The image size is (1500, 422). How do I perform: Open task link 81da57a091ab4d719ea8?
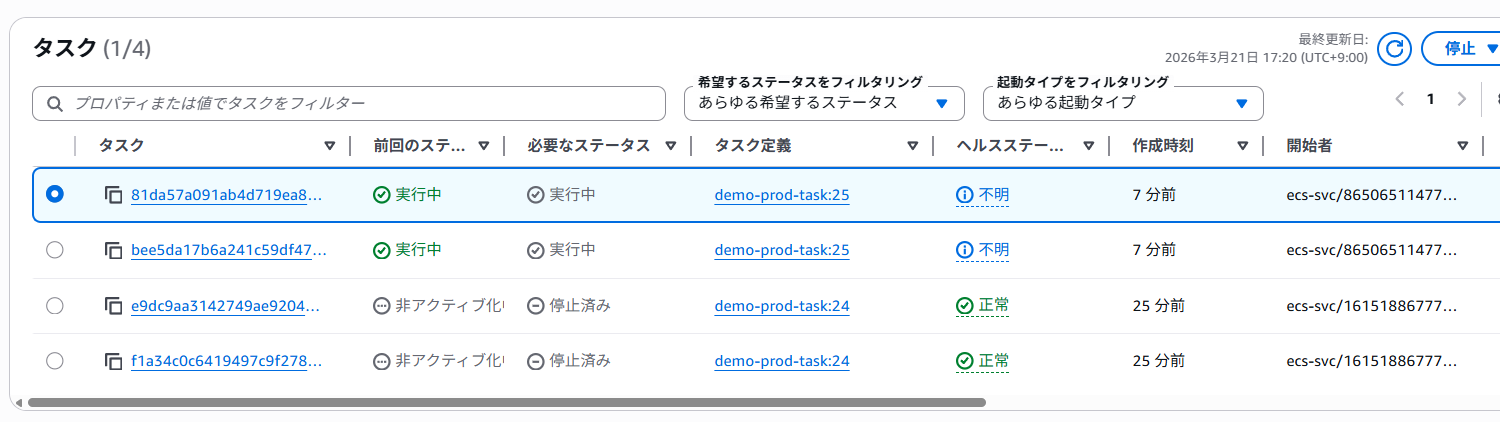coord(226,195)
